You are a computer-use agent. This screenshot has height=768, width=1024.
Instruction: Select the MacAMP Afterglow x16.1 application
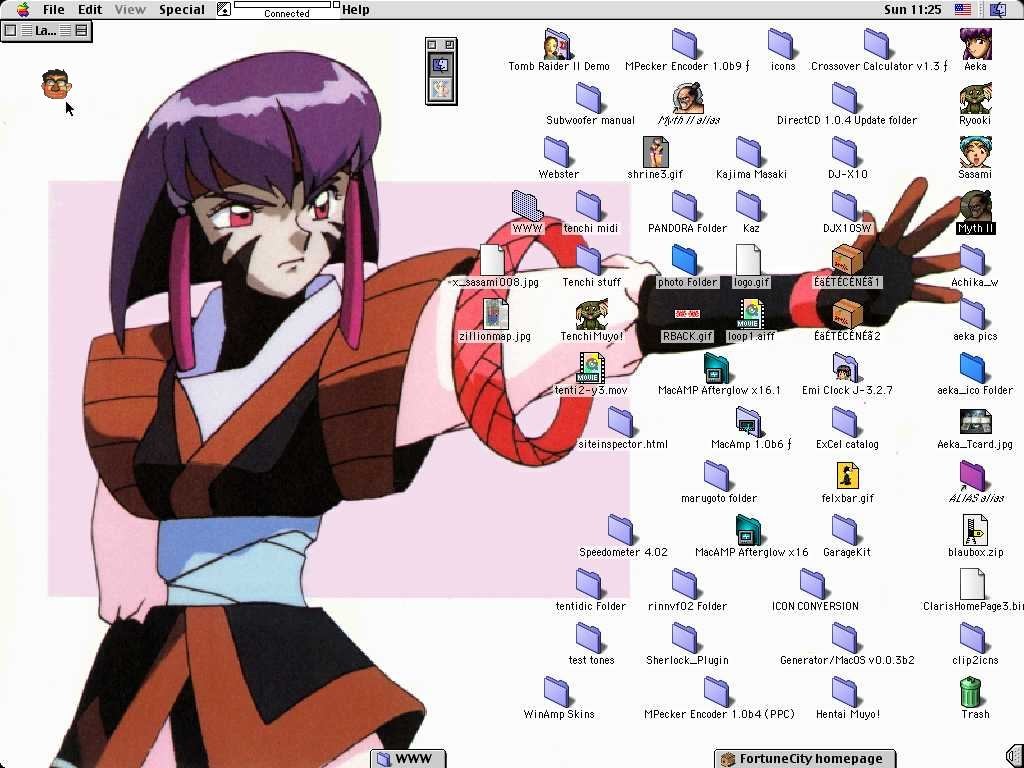[x=716, y=368]
